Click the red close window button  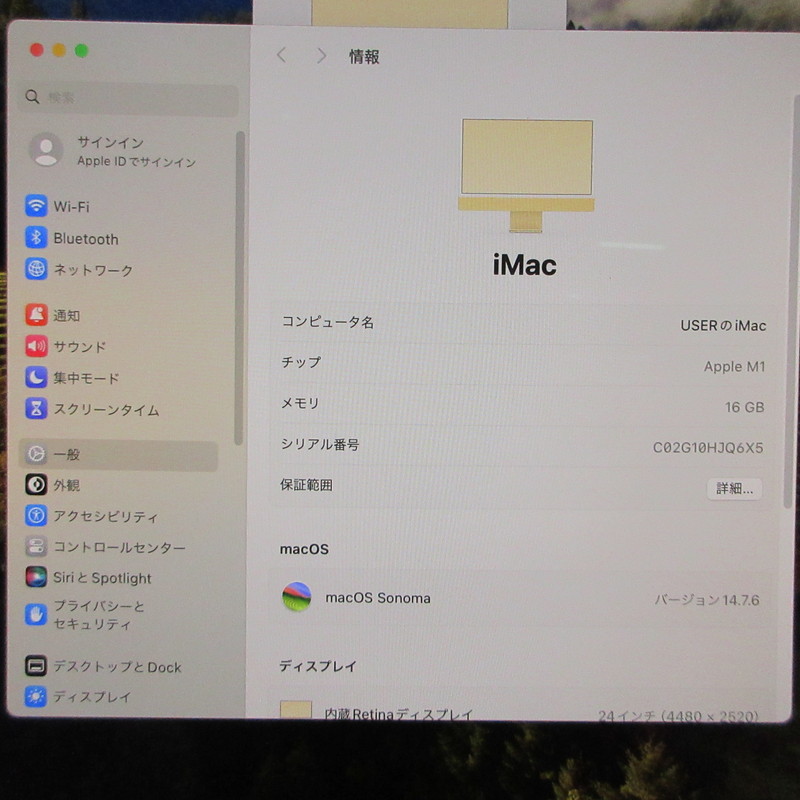[37, 50]
